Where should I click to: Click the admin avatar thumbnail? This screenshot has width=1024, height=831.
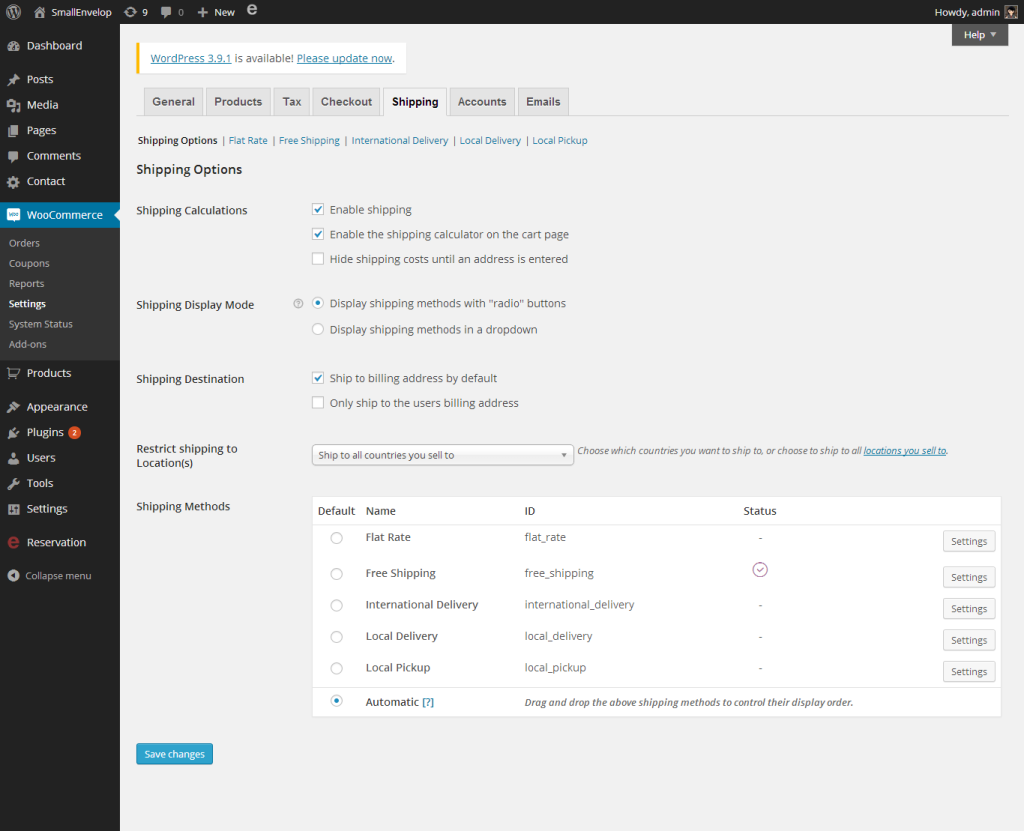point(1010,12)
